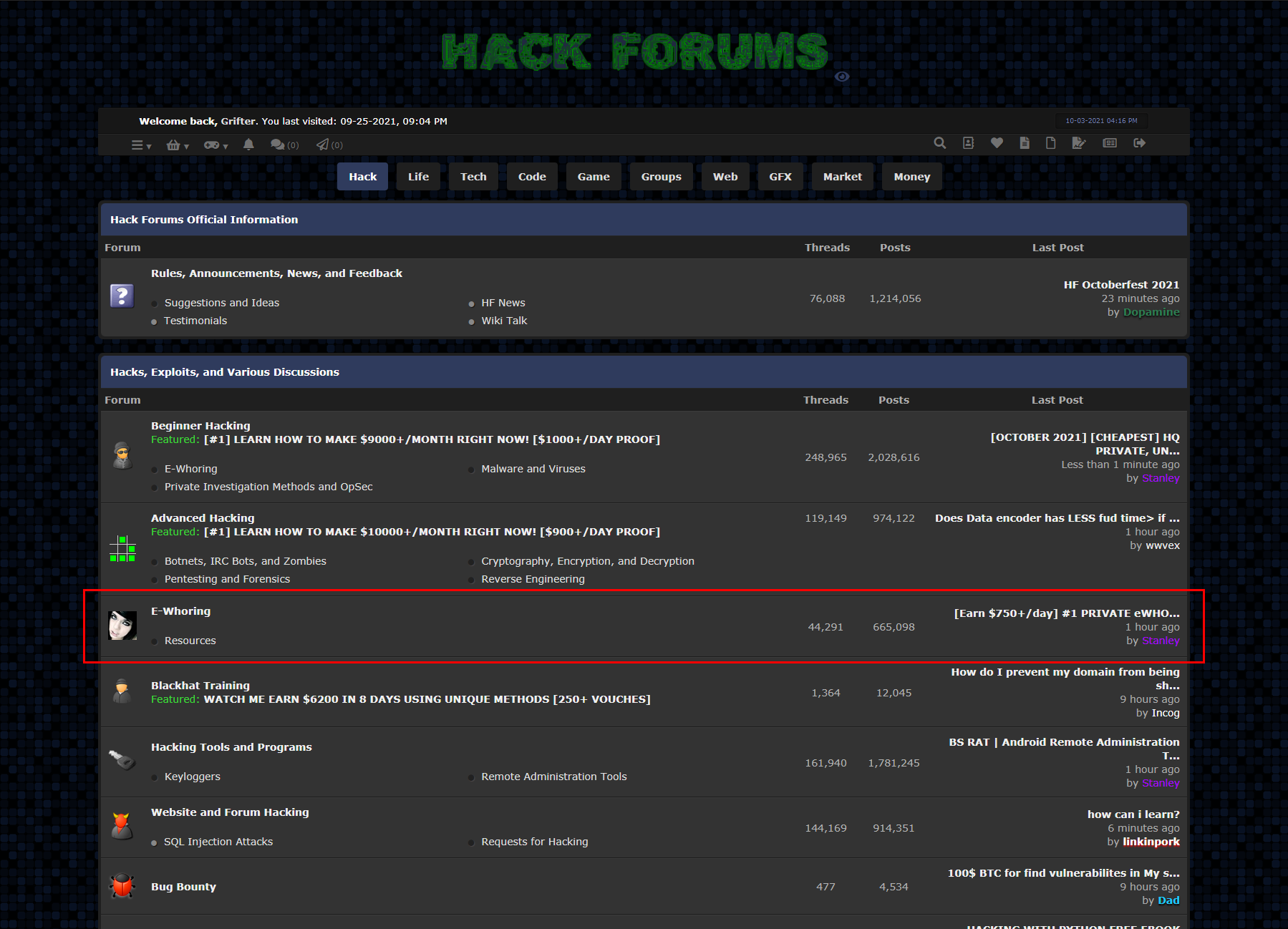Viewport: 1288px width, 929px height.
Task: Select the Hack tab
Action: (x=362, y=177)
